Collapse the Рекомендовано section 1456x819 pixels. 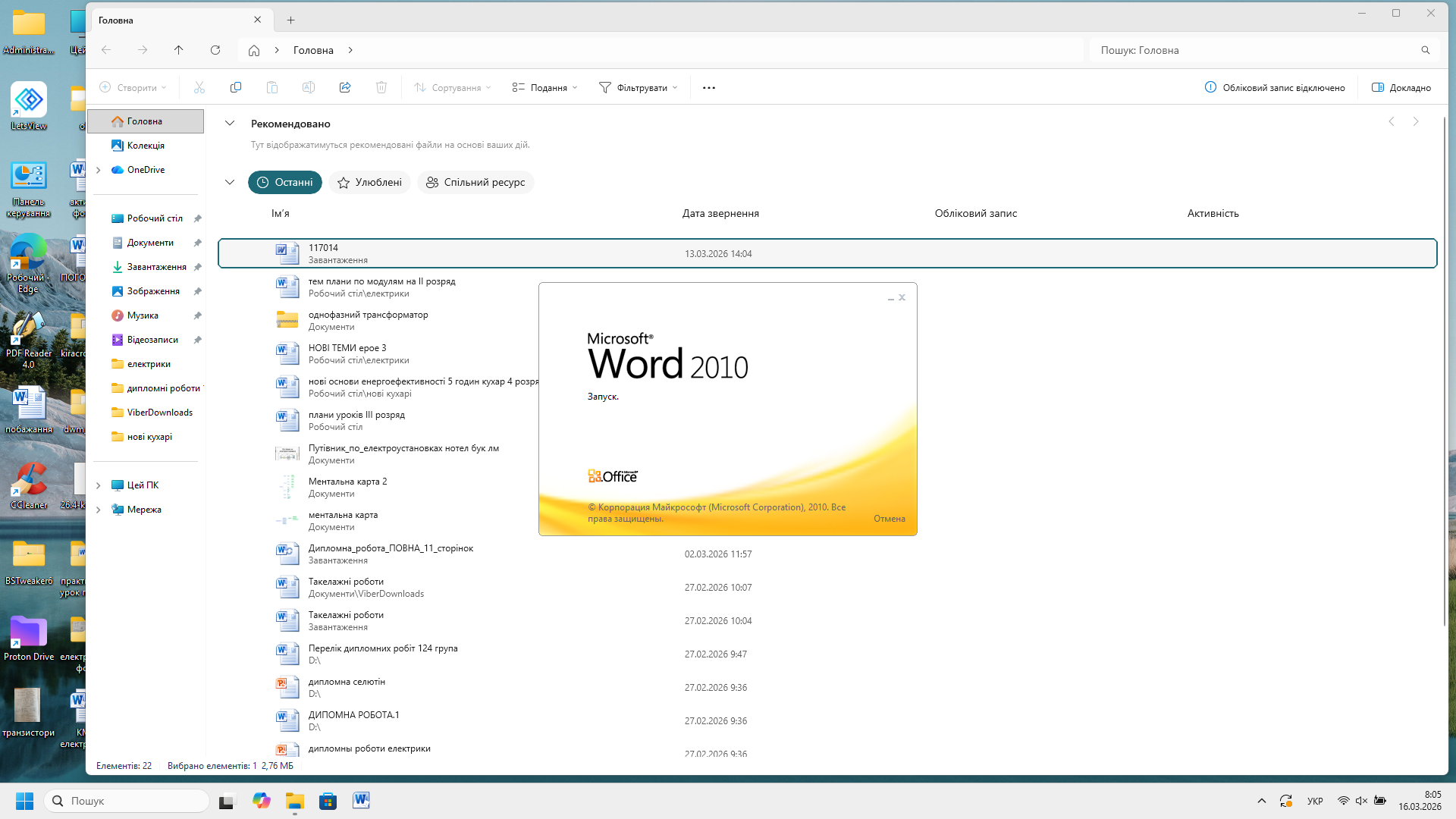tap(230, 124)
